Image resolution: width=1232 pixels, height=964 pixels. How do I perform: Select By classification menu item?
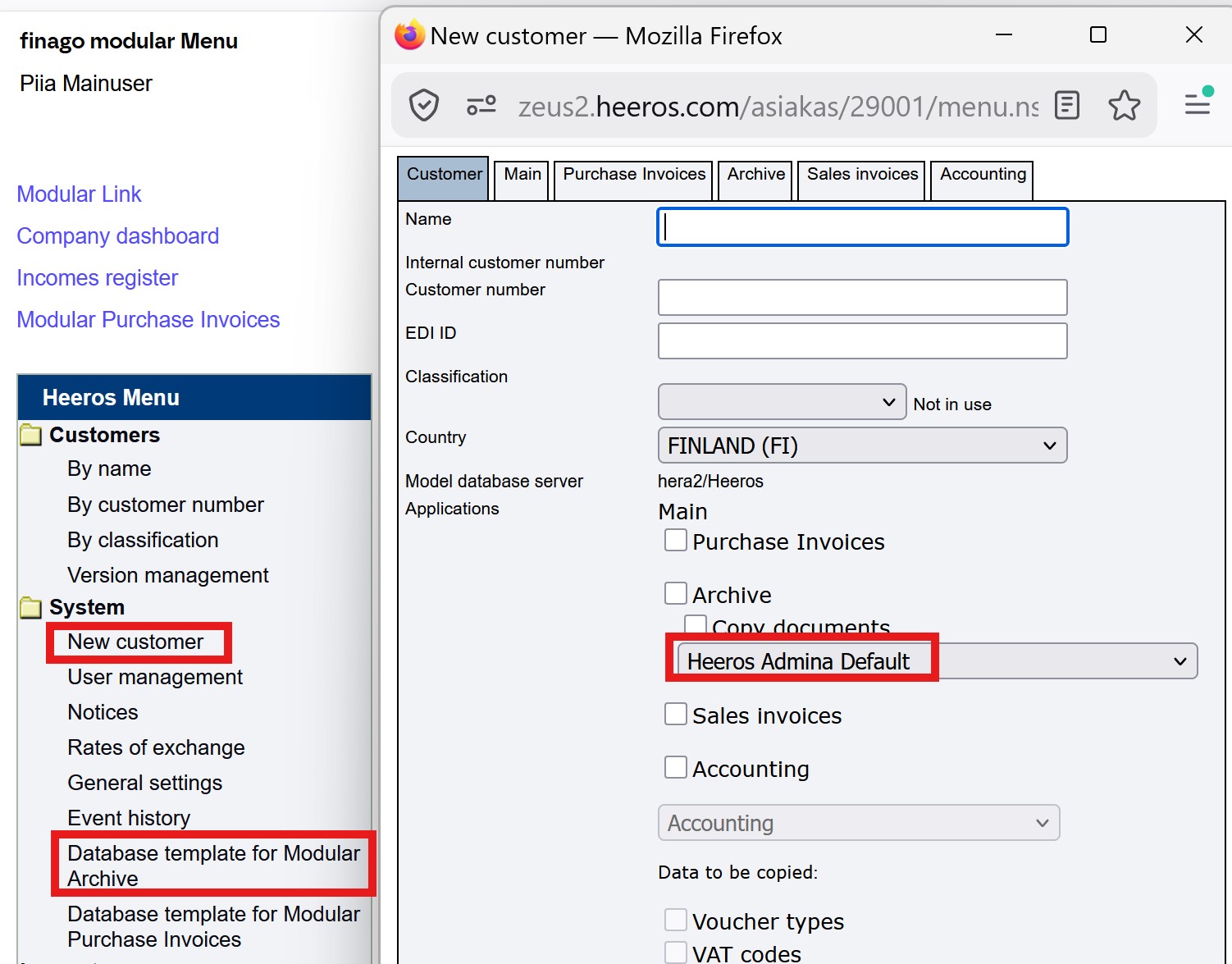pos(143,540)
